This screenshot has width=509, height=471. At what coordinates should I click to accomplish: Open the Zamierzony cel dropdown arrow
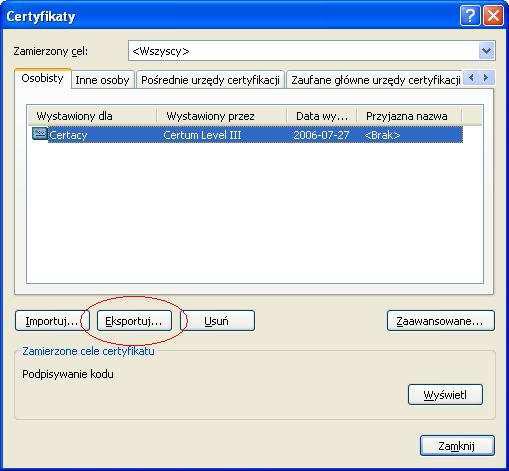pos(487,51)
